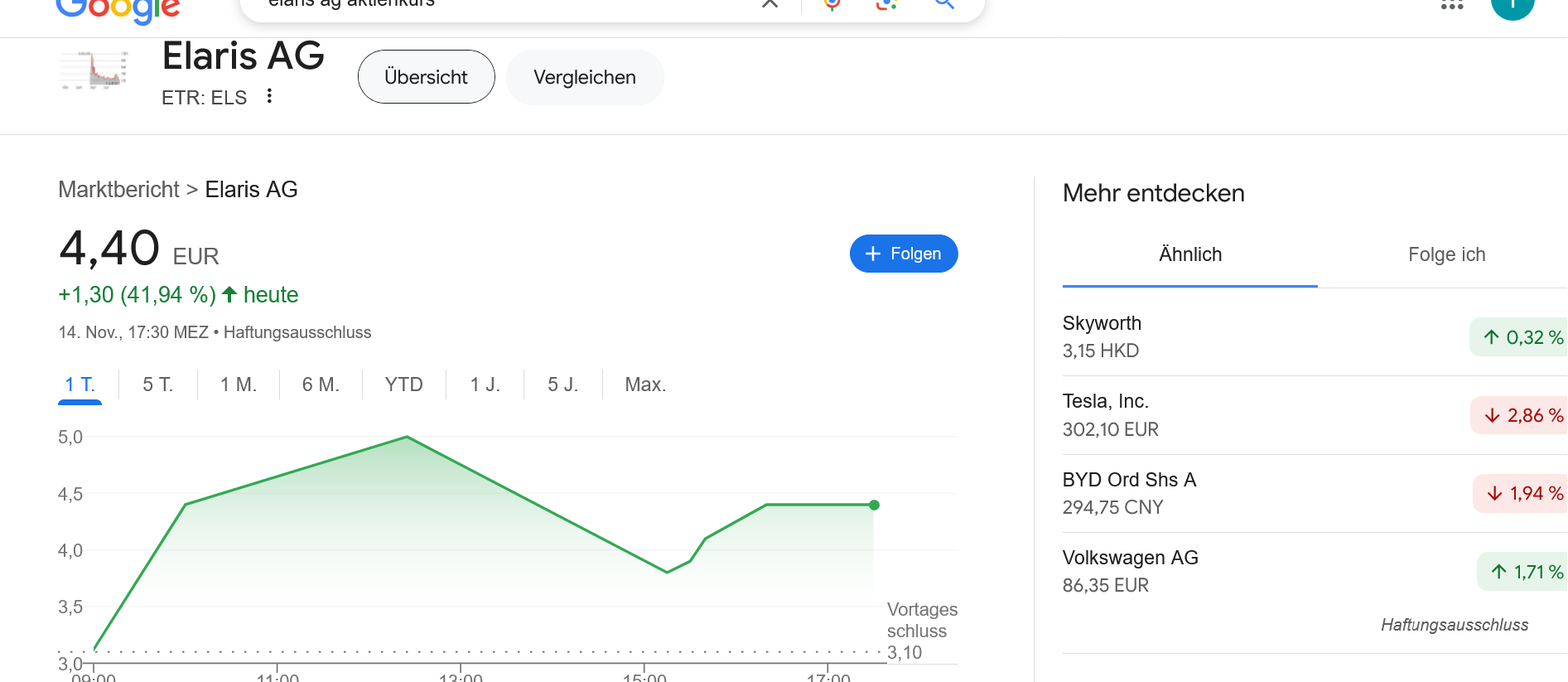Follow Elaris AG with Folgen button

(903, 254)
